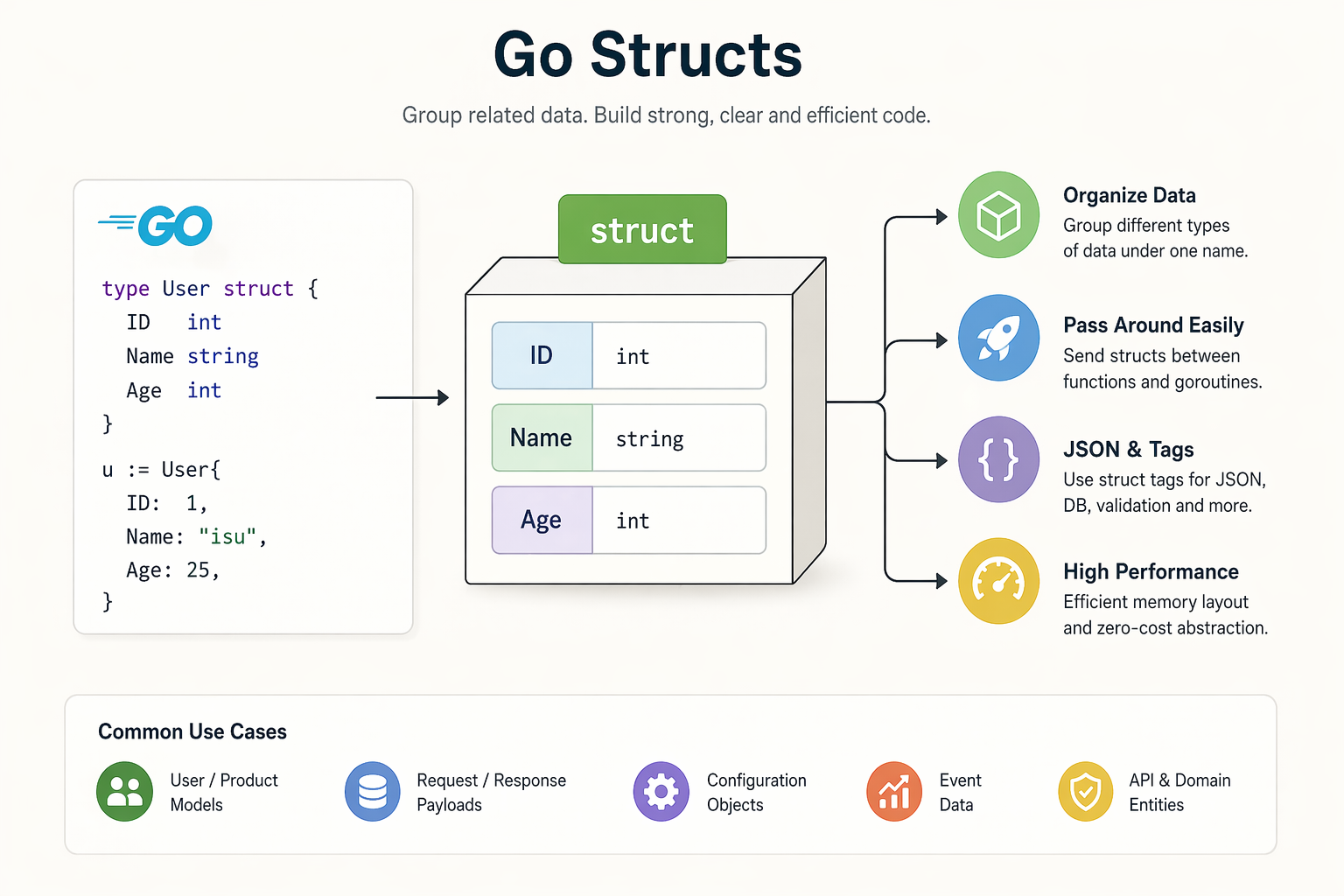Click the High Performance heading

pyautogui.click(x=1151, y=571)
